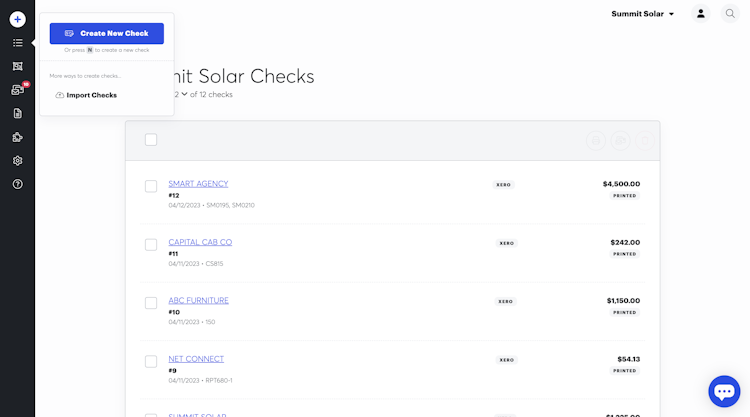
Task: Open the settings gear icon in sidebar
Action: point(17,160)
